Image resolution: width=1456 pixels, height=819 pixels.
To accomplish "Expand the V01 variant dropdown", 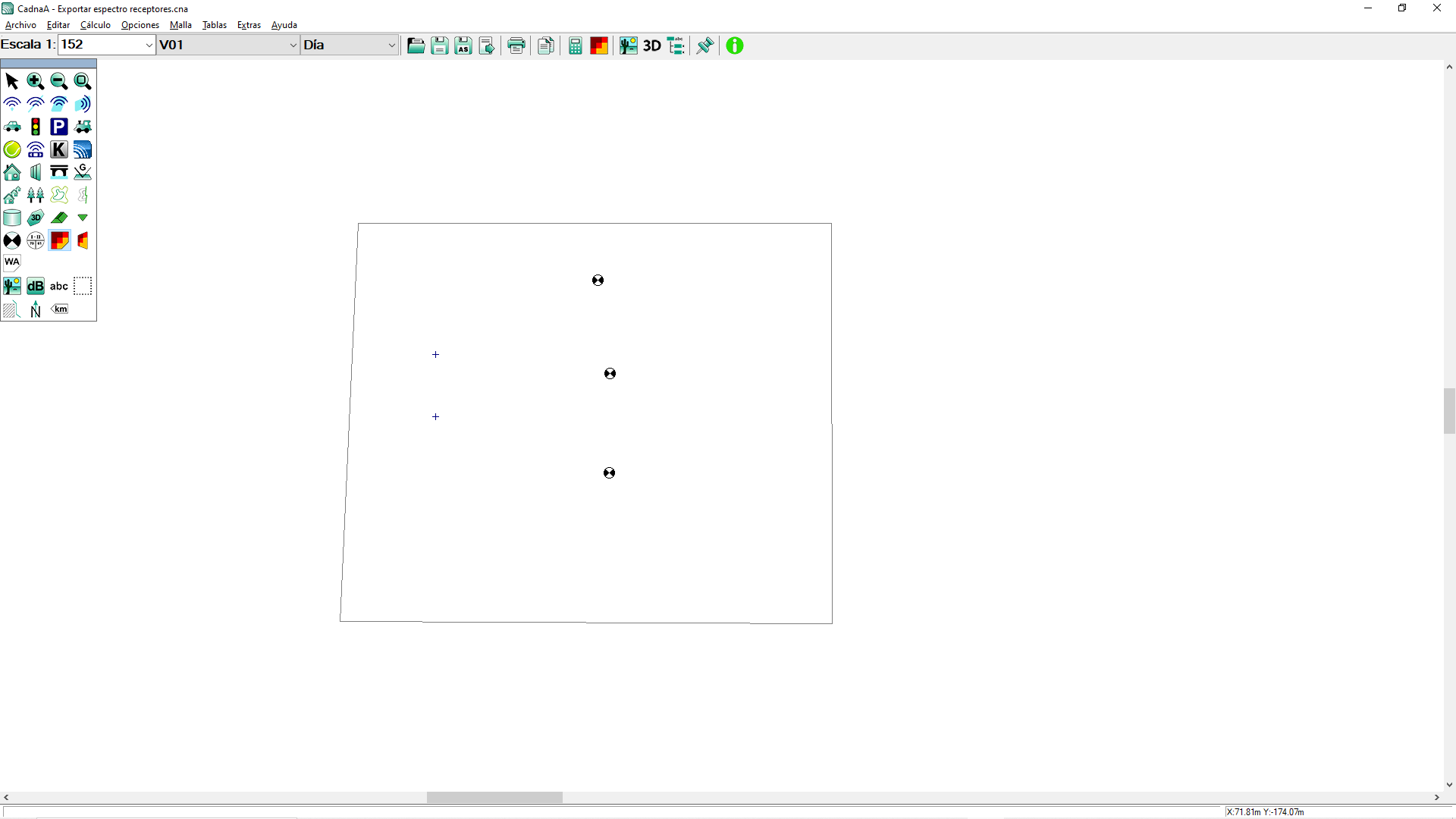I will pyautogui.click(x=293, y=45).
